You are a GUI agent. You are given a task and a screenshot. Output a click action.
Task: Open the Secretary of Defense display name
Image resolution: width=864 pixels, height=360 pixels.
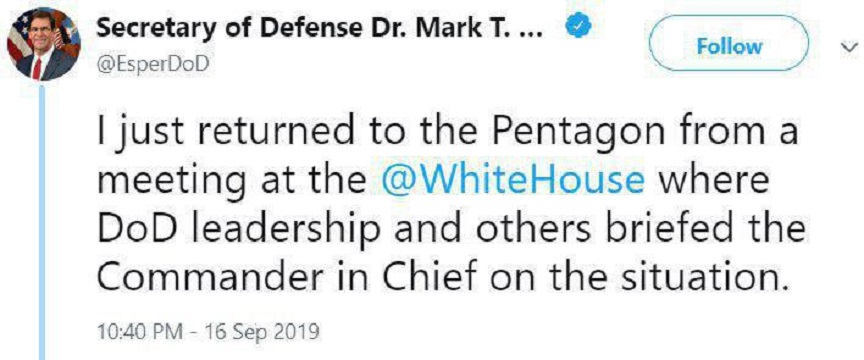point(320,29)
